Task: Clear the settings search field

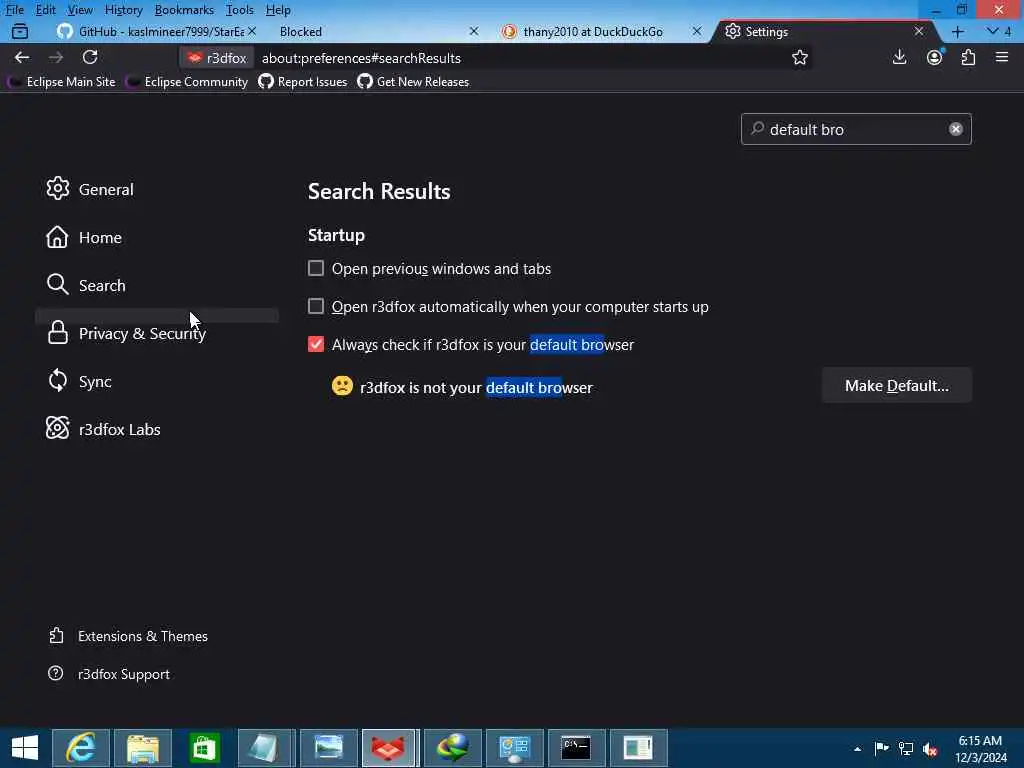Action: [x=955, y=129]
